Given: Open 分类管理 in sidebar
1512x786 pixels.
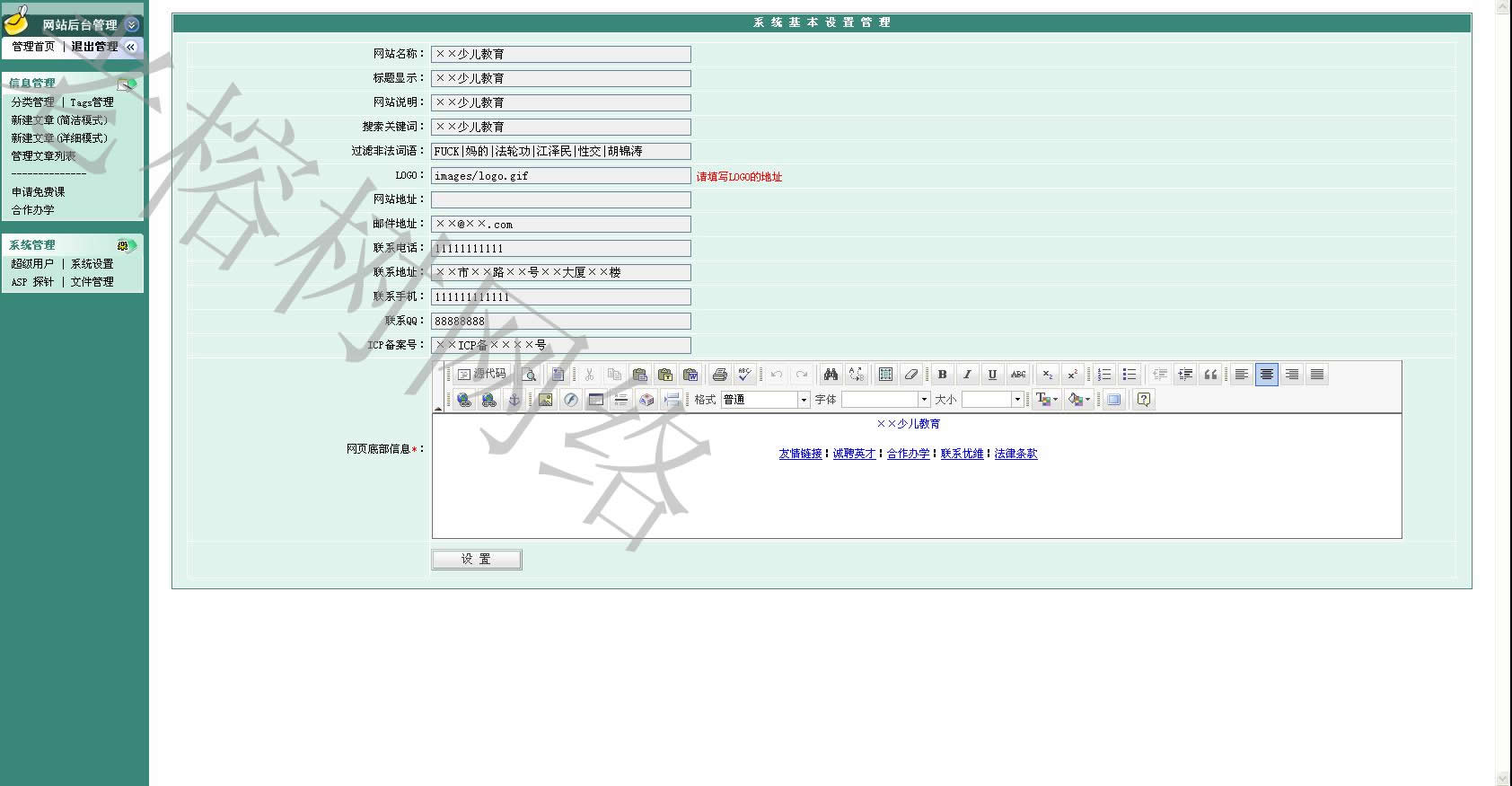Looking at the screenshot, I should pyautogui.click(x=33, y=102).
